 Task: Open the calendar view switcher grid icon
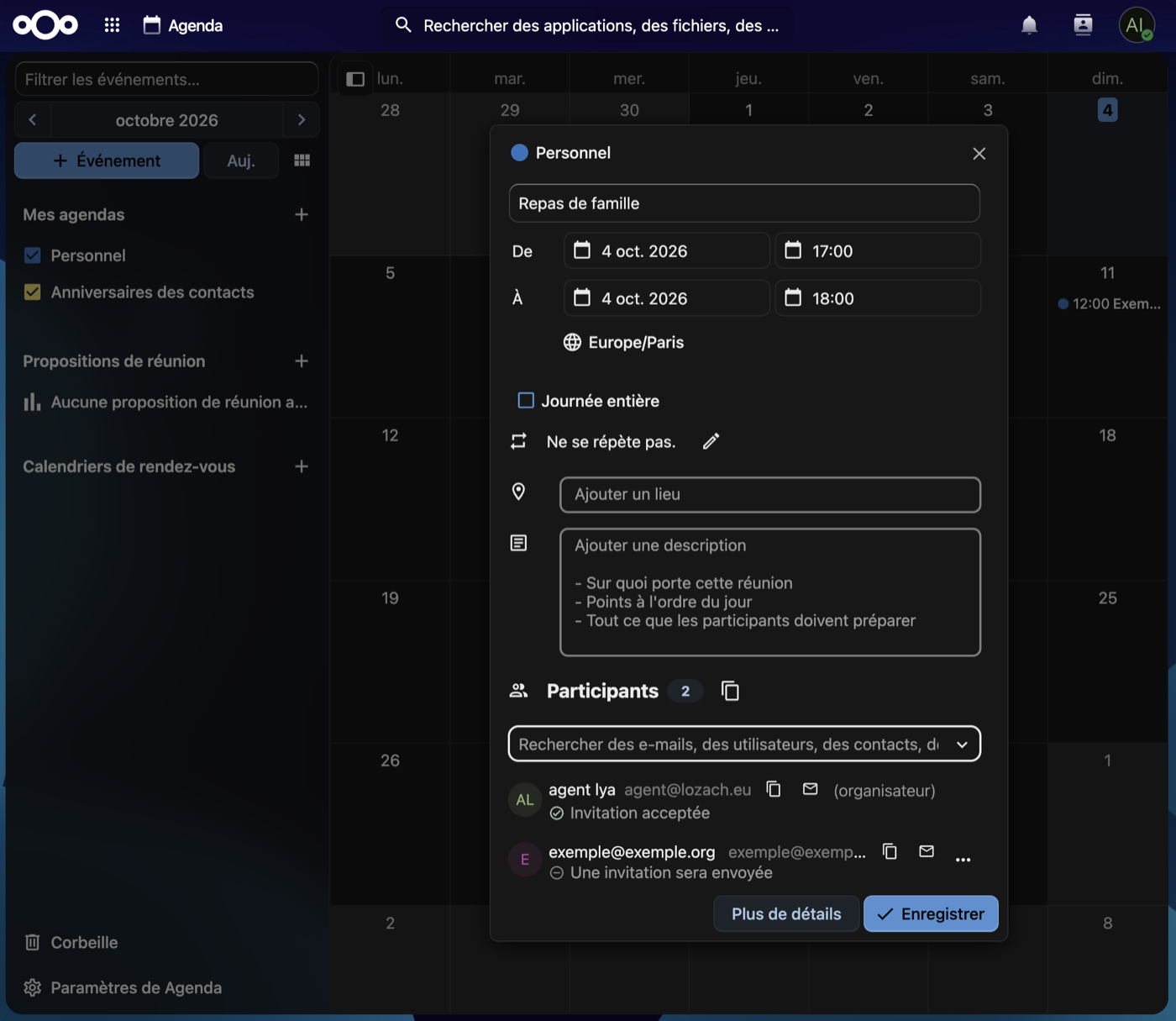(302, 161)
